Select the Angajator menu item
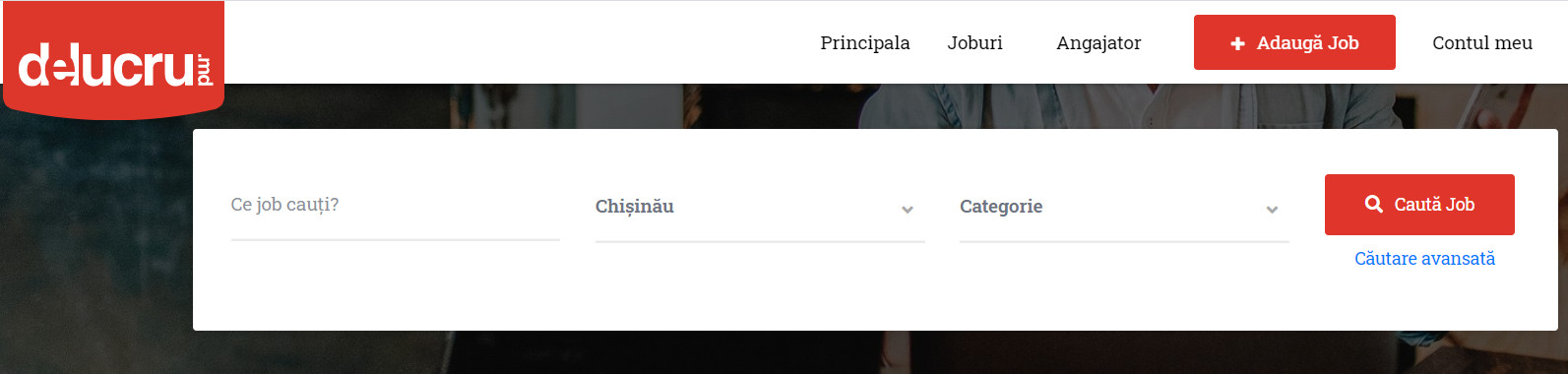Image resolution: width=1568 pixels, height=374 pixels. pos(1098,42)
